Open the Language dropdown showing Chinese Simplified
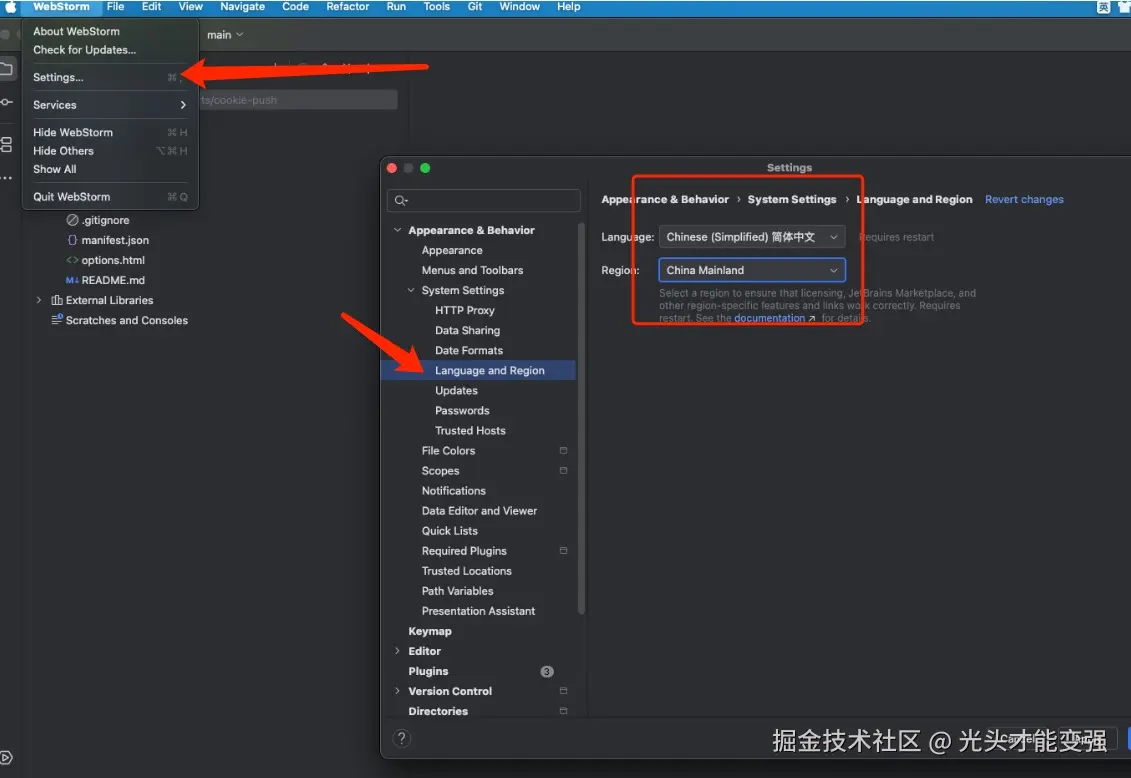 pyautogui.click(x=752, y=237)
